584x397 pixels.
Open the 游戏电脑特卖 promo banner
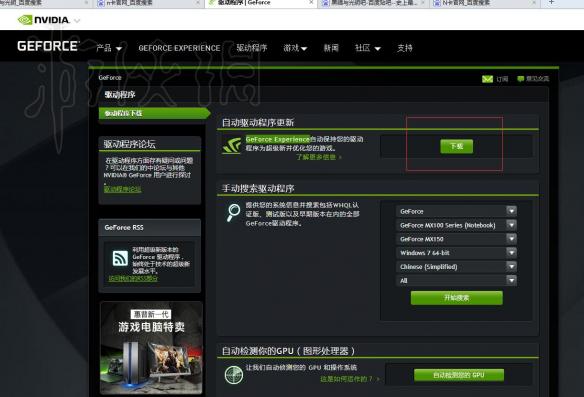[151, 348]
